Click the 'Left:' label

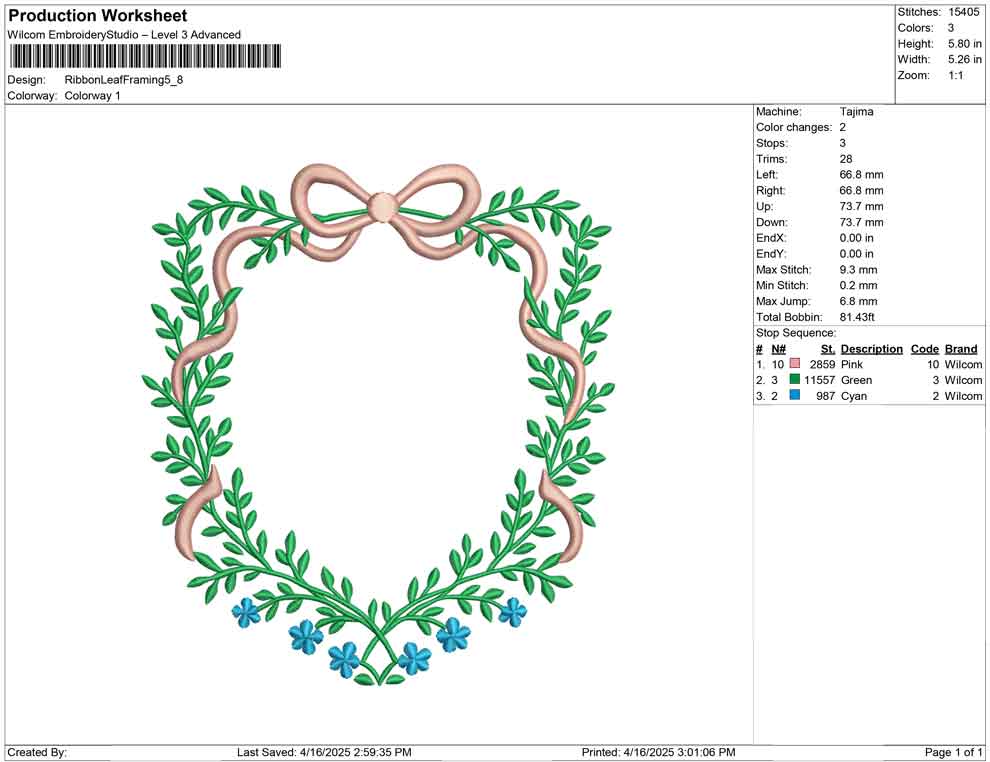pyautogui.click(x=767, y=175)
